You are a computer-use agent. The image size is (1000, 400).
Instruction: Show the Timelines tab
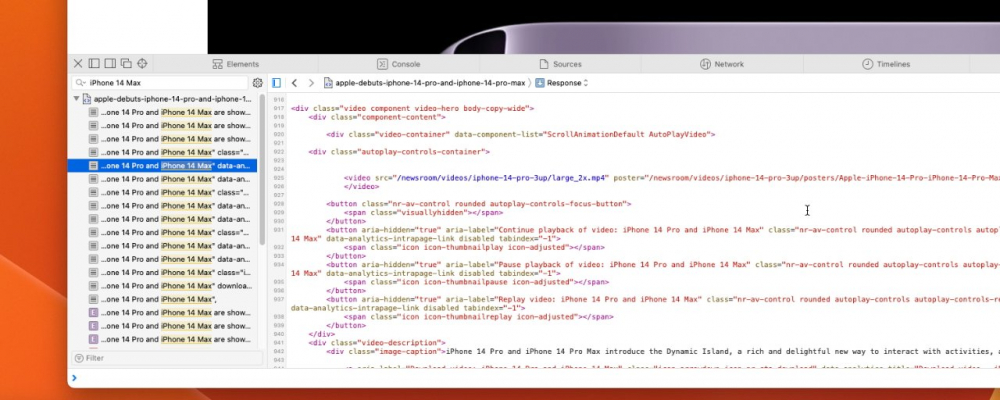[886, 64]
